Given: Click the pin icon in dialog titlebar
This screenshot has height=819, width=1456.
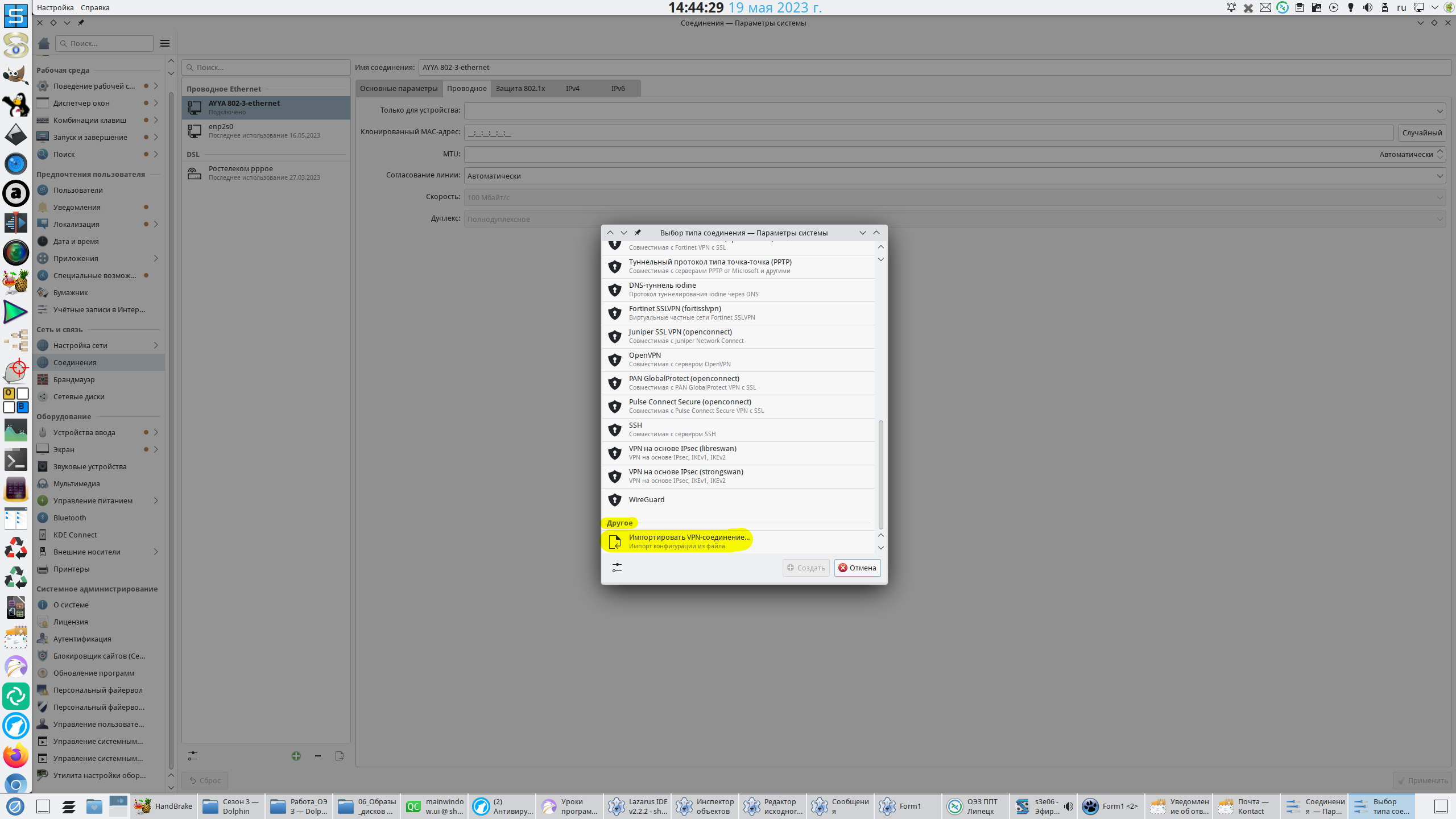Looking at the screenshot, I should (638, 233).
